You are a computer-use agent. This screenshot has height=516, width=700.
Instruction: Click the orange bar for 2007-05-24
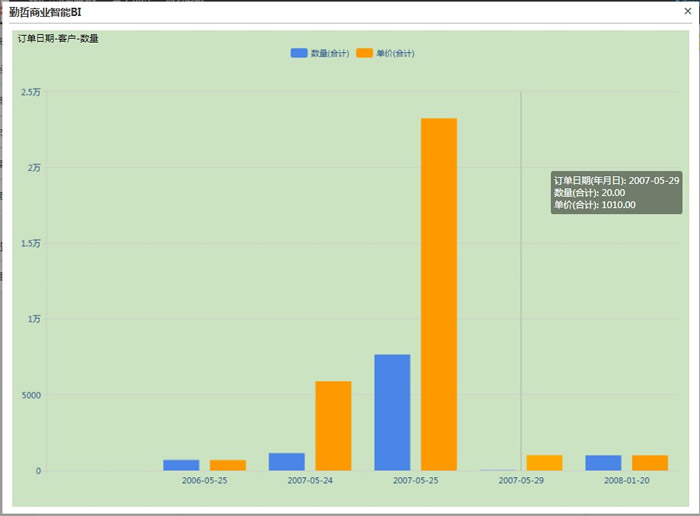pyautogui.click(x=333, y=425)
